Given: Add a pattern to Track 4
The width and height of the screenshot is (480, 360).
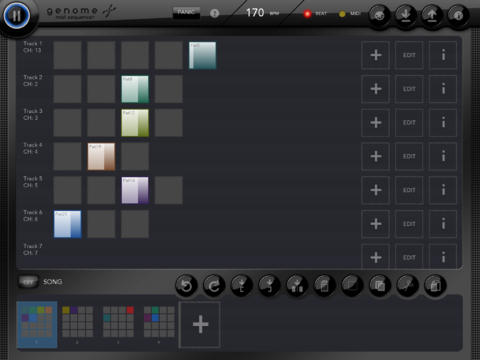Looking at the screenshot, I should [x=376, y=156].
